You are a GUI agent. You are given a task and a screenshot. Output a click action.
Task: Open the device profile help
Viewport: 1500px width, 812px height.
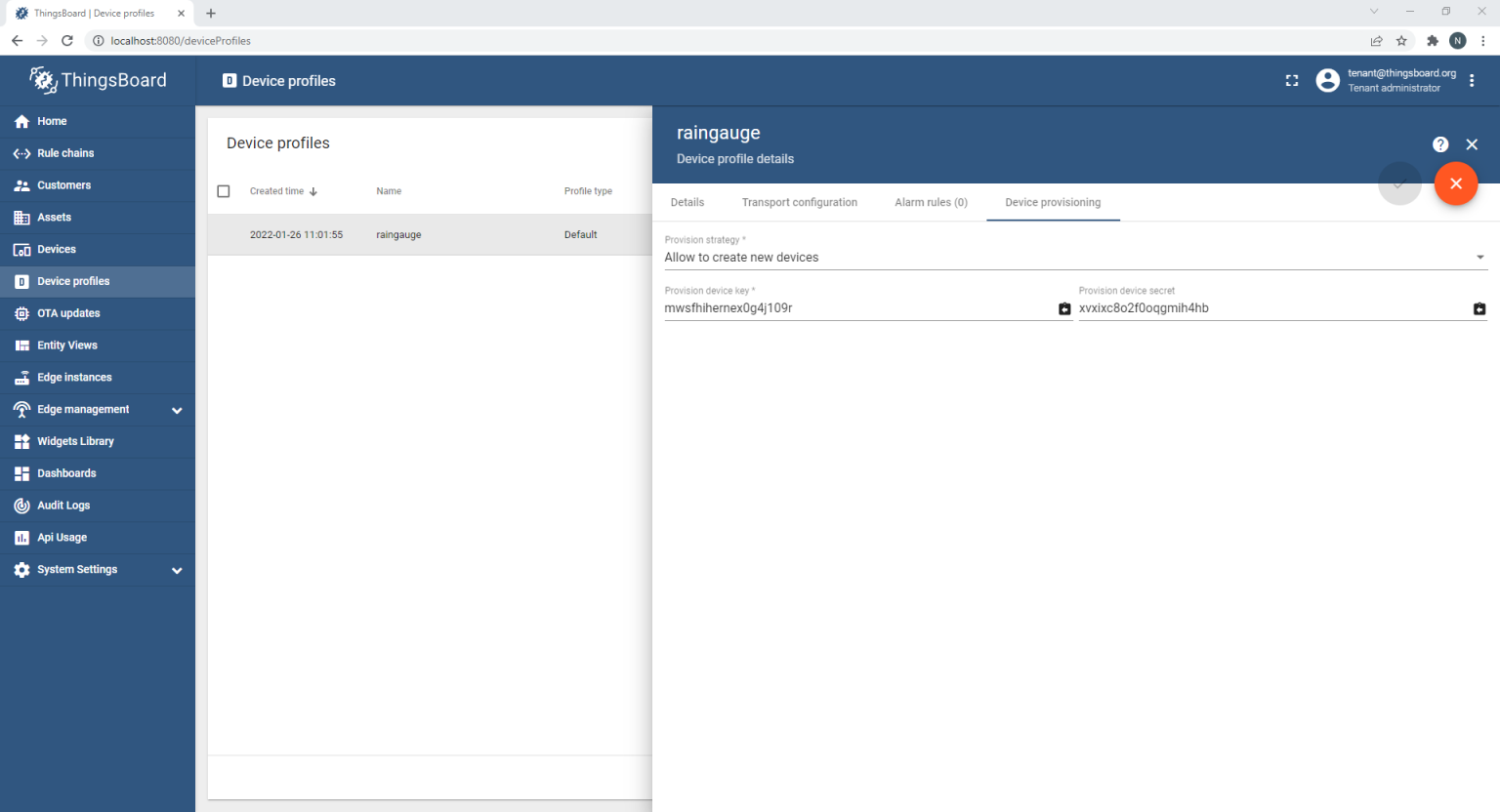(1439, 144)
